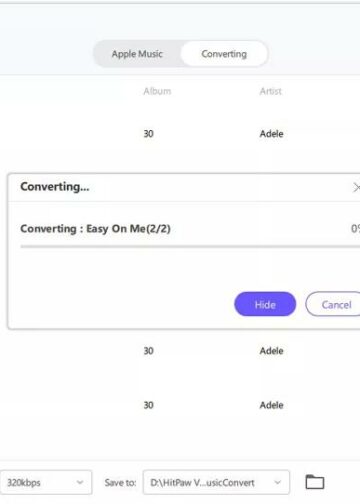
Task: Click the Artist column header
Action: 271,91
